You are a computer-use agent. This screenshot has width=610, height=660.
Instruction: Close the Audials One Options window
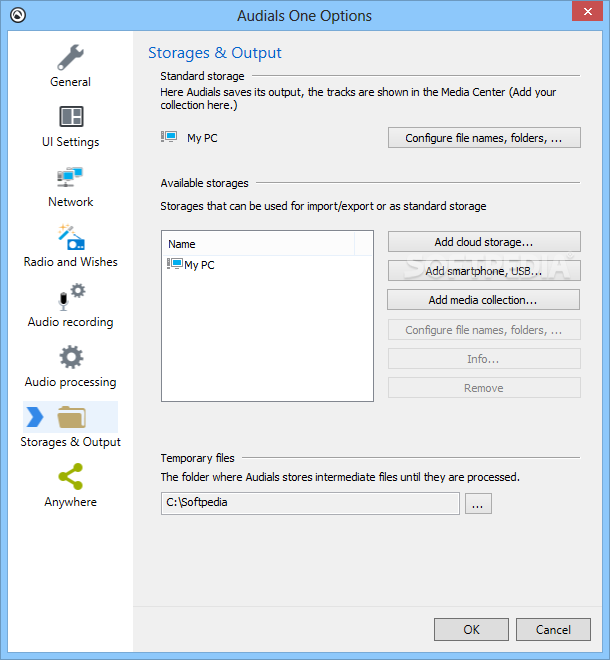pos(587,11)
